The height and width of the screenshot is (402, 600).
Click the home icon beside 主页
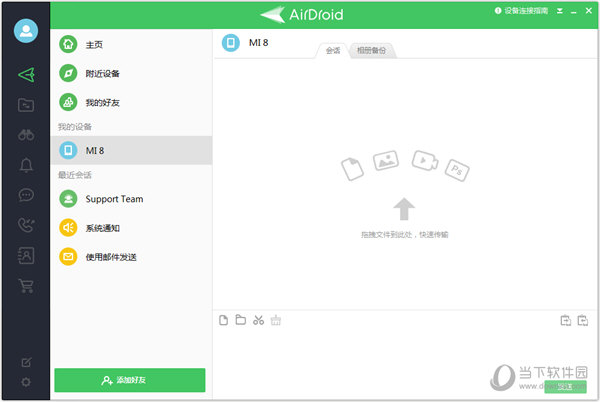tap(68, 44)
